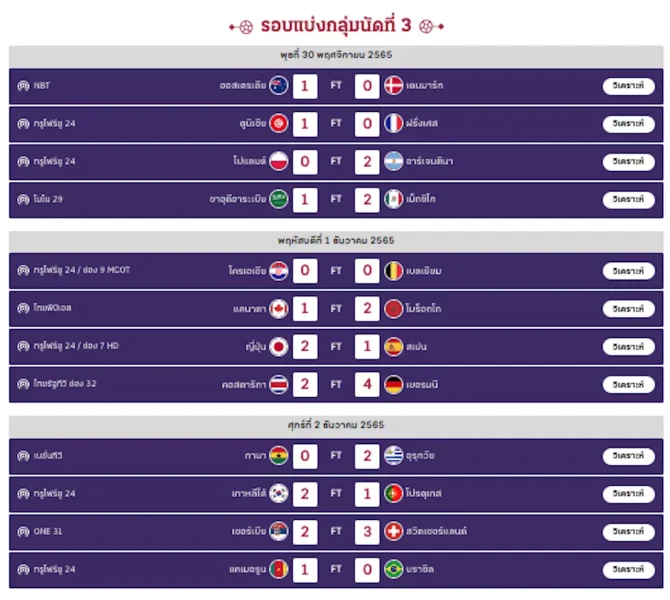
Task: Open analysis button for Poland vs Argentina
Action: click(629, 161)
